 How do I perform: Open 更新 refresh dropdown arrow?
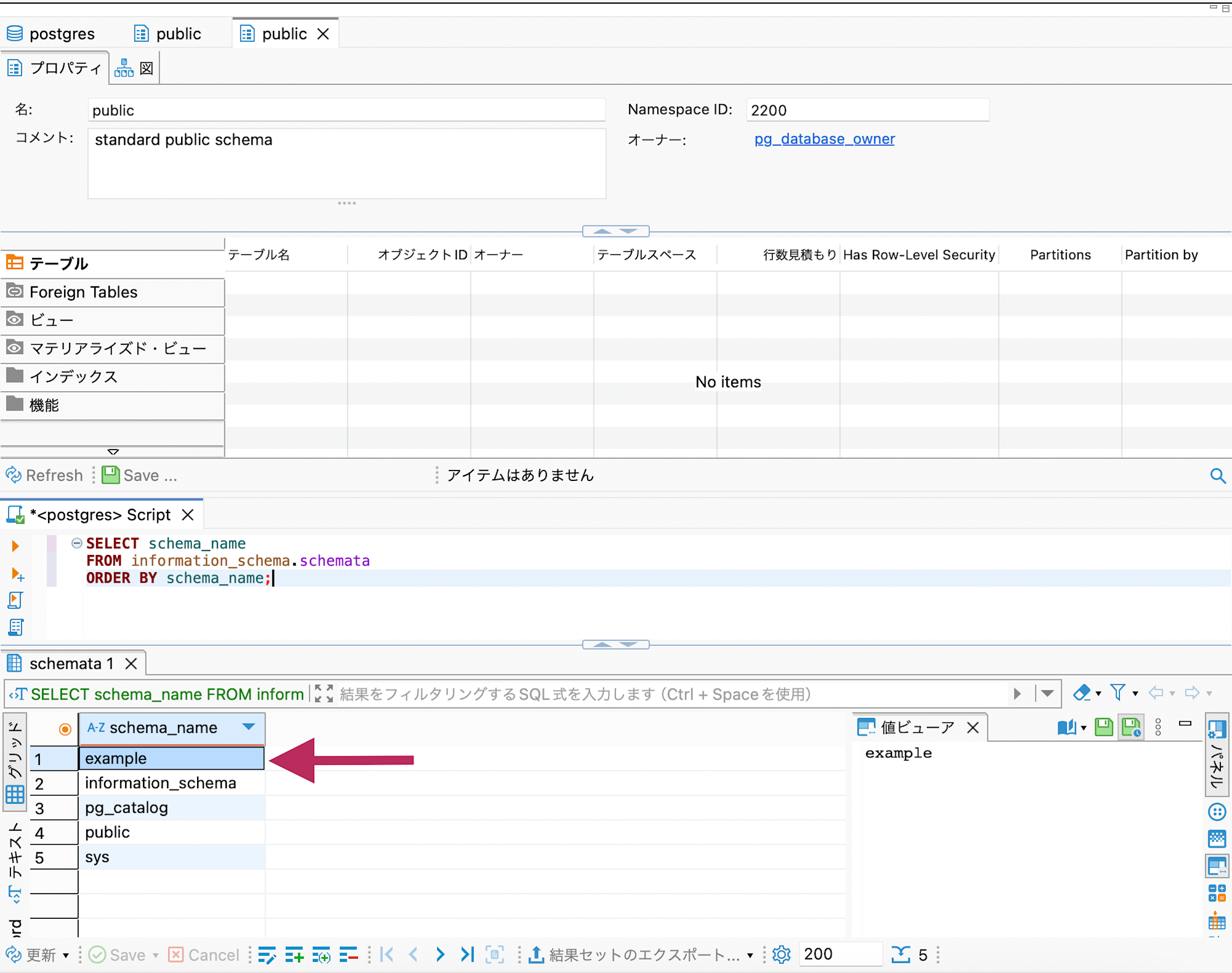click(66, 956)
